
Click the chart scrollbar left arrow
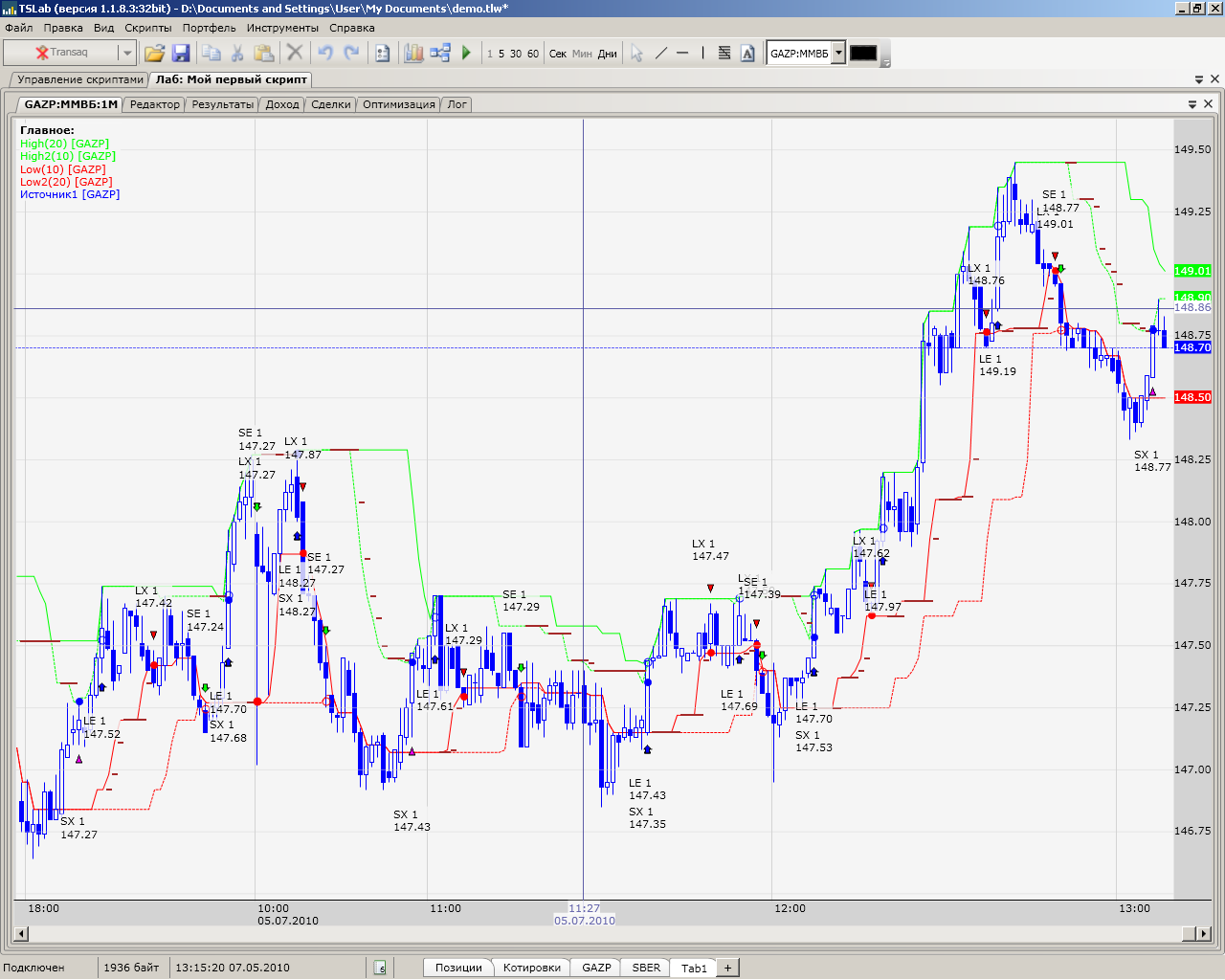21,933
